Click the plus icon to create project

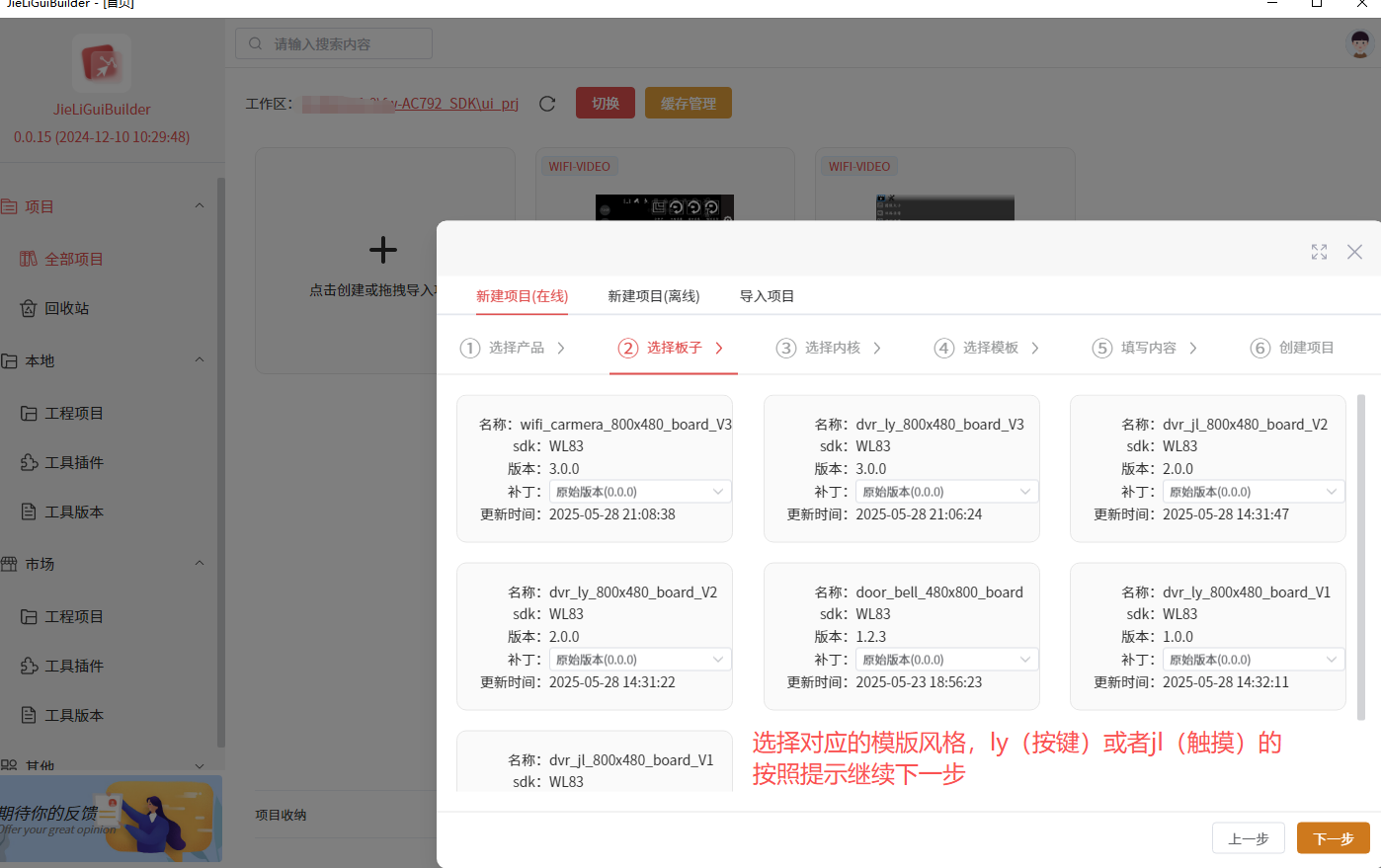coord(383,250)
